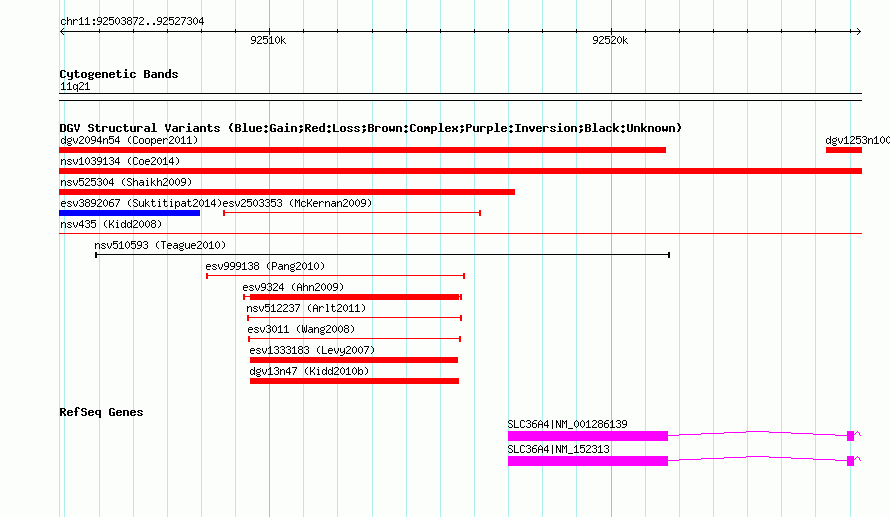Click the 92520k ruler tick label

(x=610, y=40)
